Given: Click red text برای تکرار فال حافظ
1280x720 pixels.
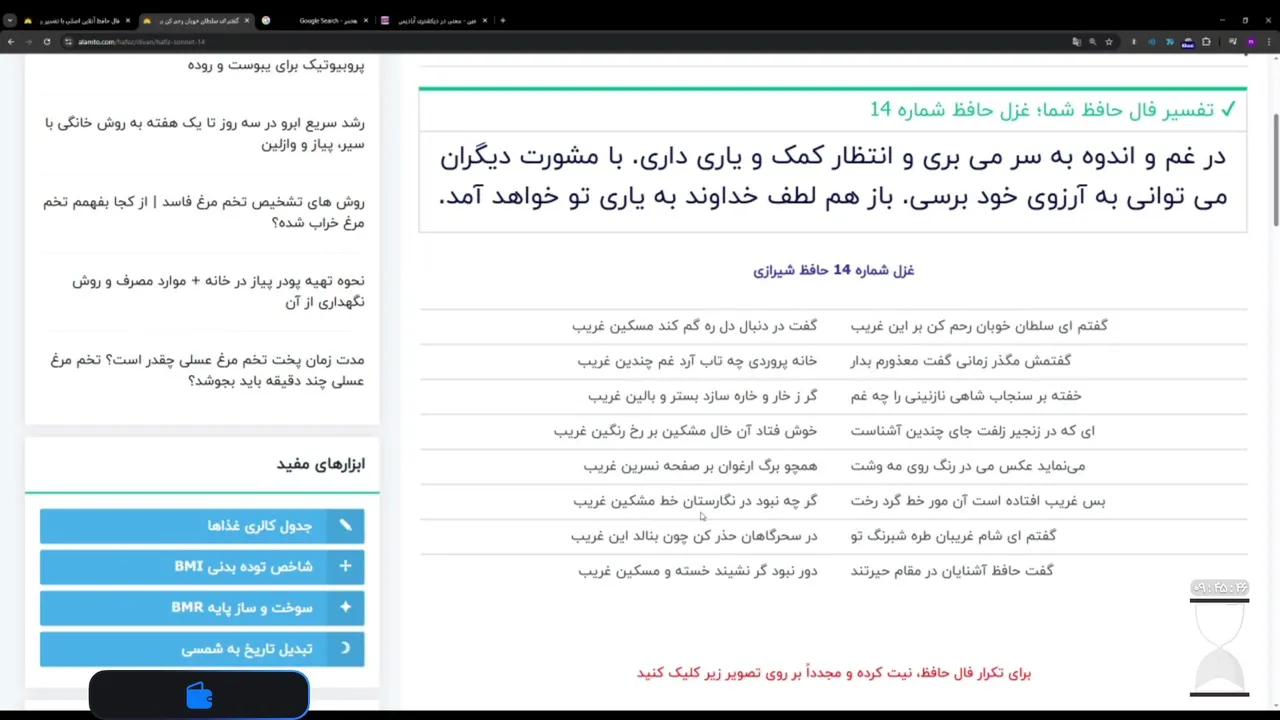Looking at the screenshot, I should pos(833,673).
